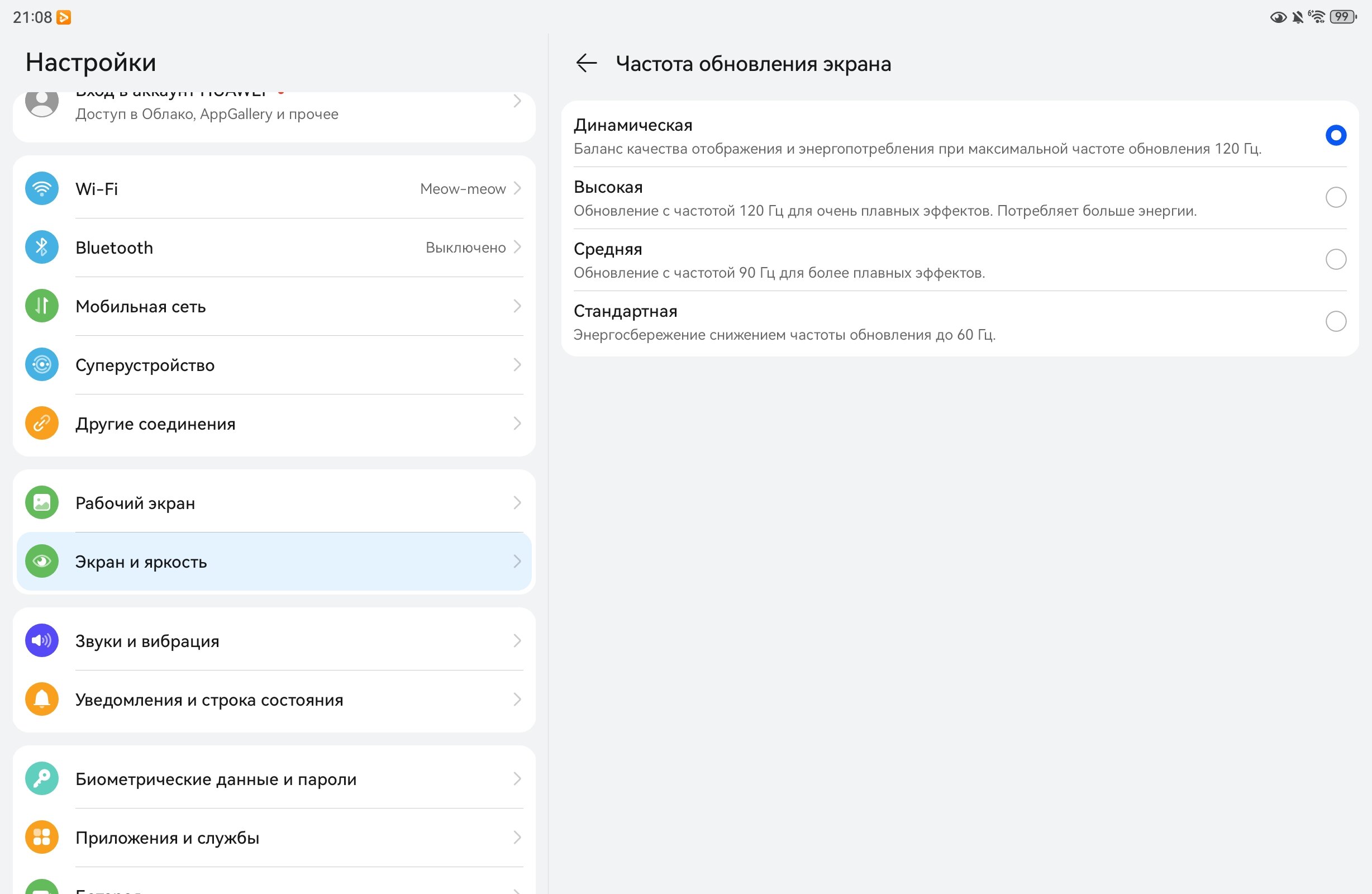Tap the Суперустройство icon

(x=41, y=365)
